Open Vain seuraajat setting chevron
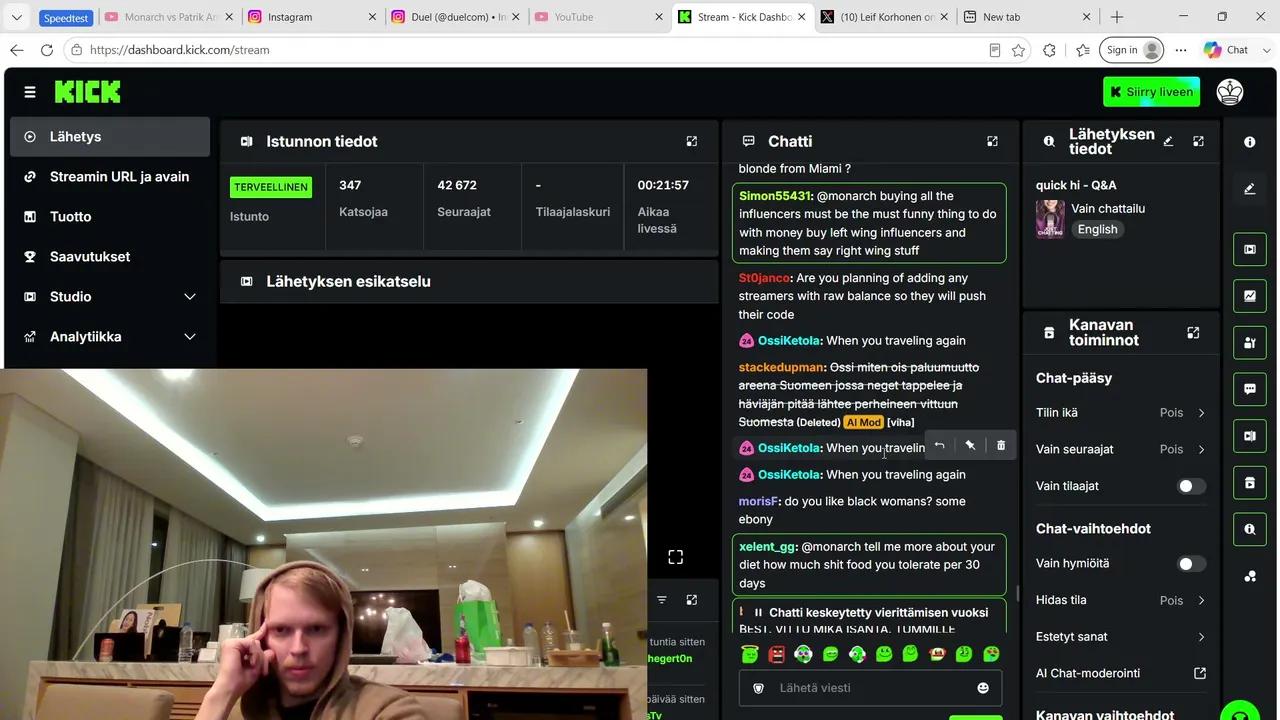Image resolution: width=1280 pixels, height=720 pixels. [1201, 450]
